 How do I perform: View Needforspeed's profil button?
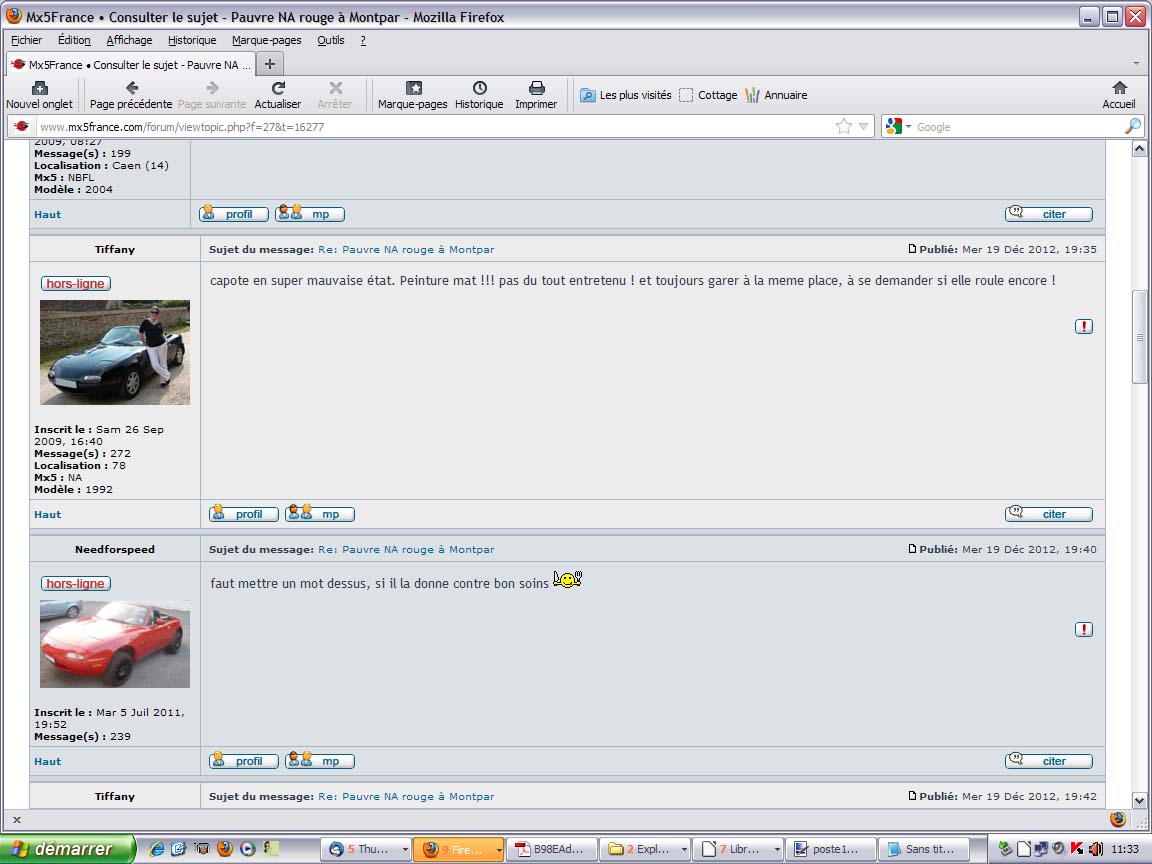point(243,761)
